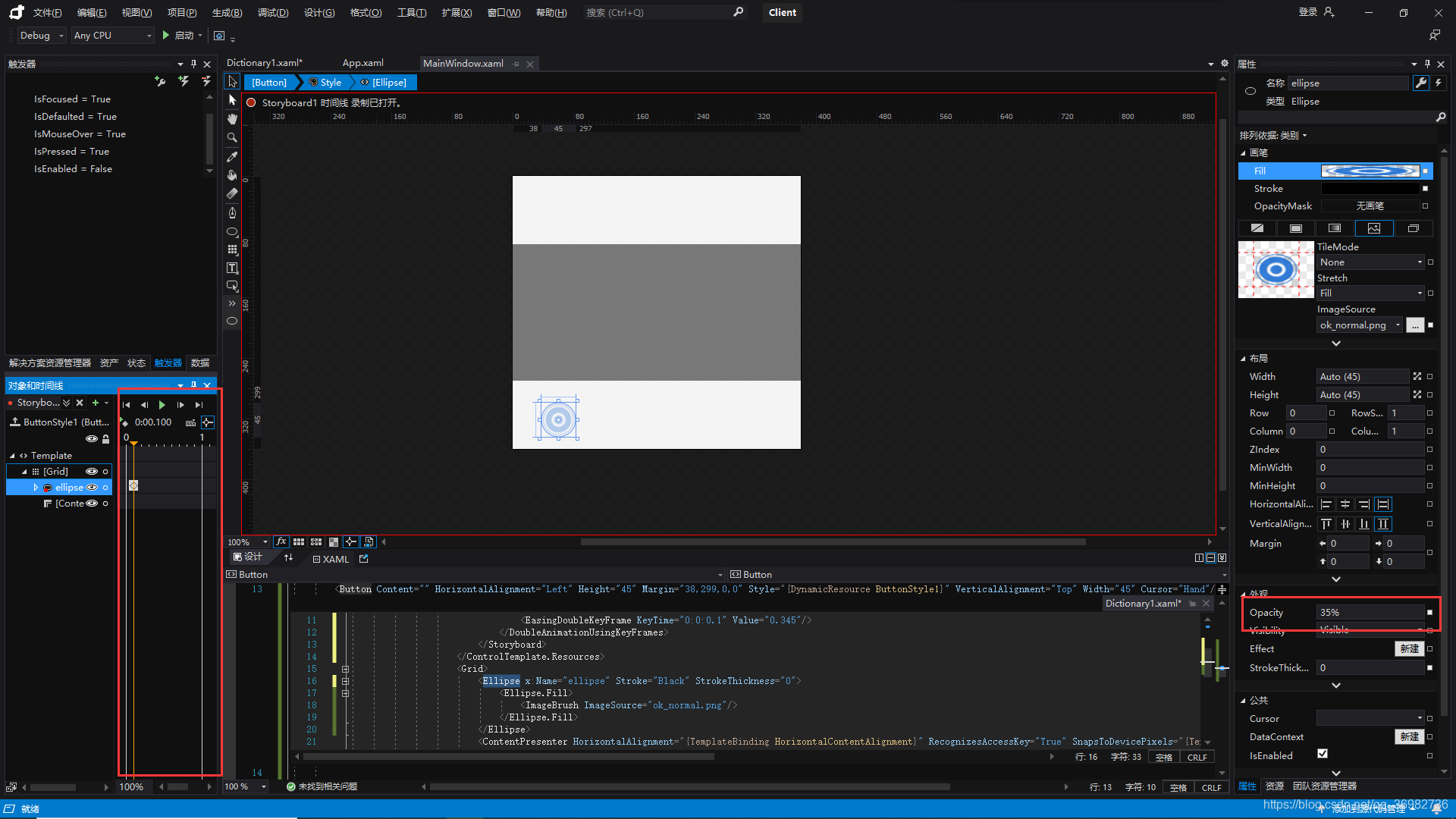Choose the Paint Bucket tool

(x=232, y=175)
